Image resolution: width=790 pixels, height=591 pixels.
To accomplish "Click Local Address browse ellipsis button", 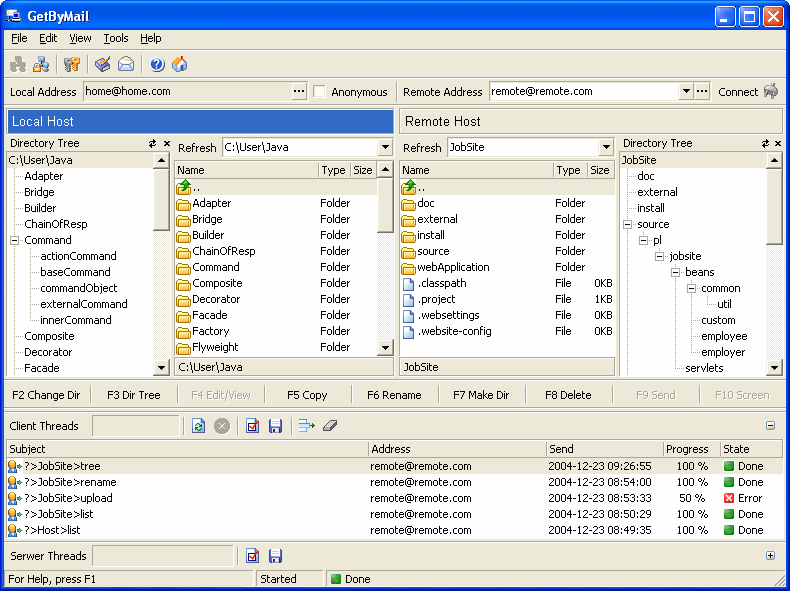I will (x=299, y=92).
